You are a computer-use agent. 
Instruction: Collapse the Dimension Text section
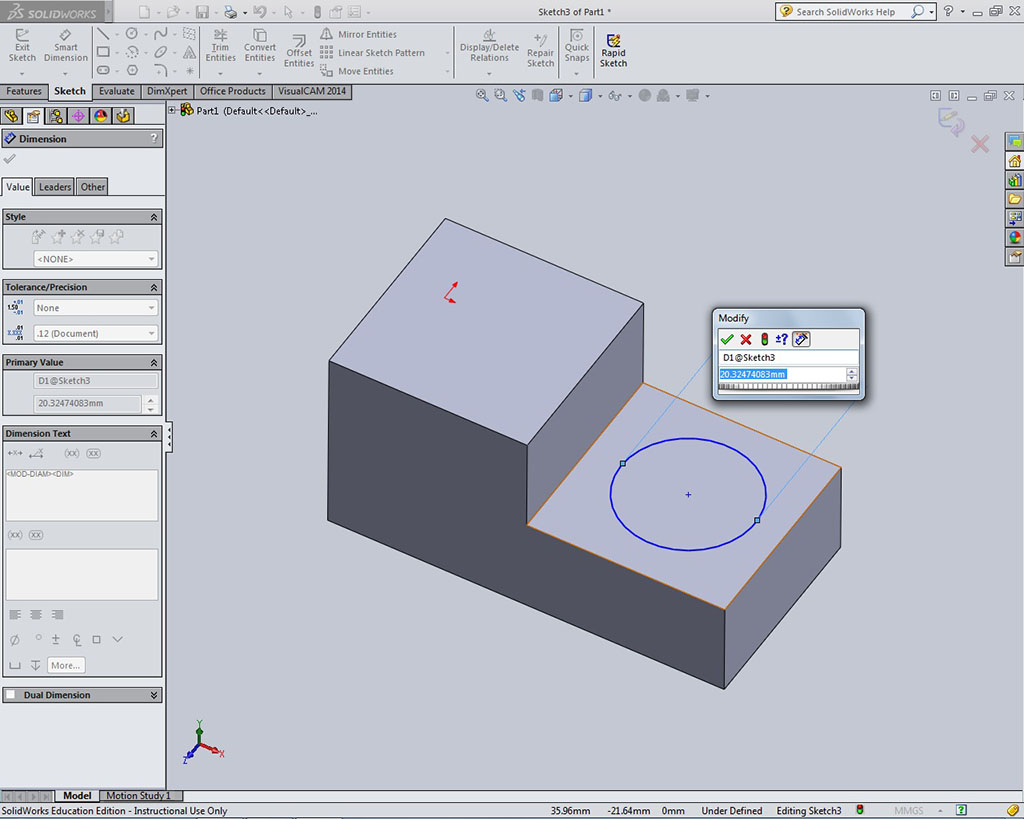point(154,434)
